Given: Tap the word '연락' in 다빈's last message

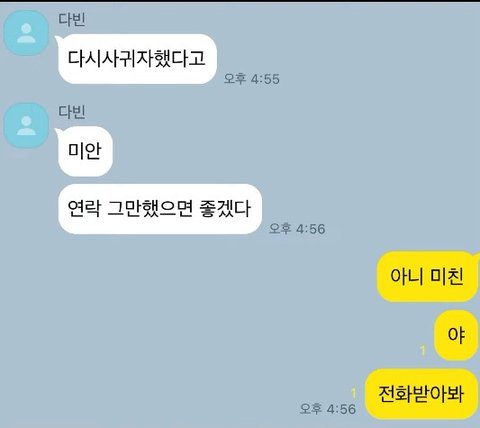Looking at the screenshot, I should (x=84, y=209).
